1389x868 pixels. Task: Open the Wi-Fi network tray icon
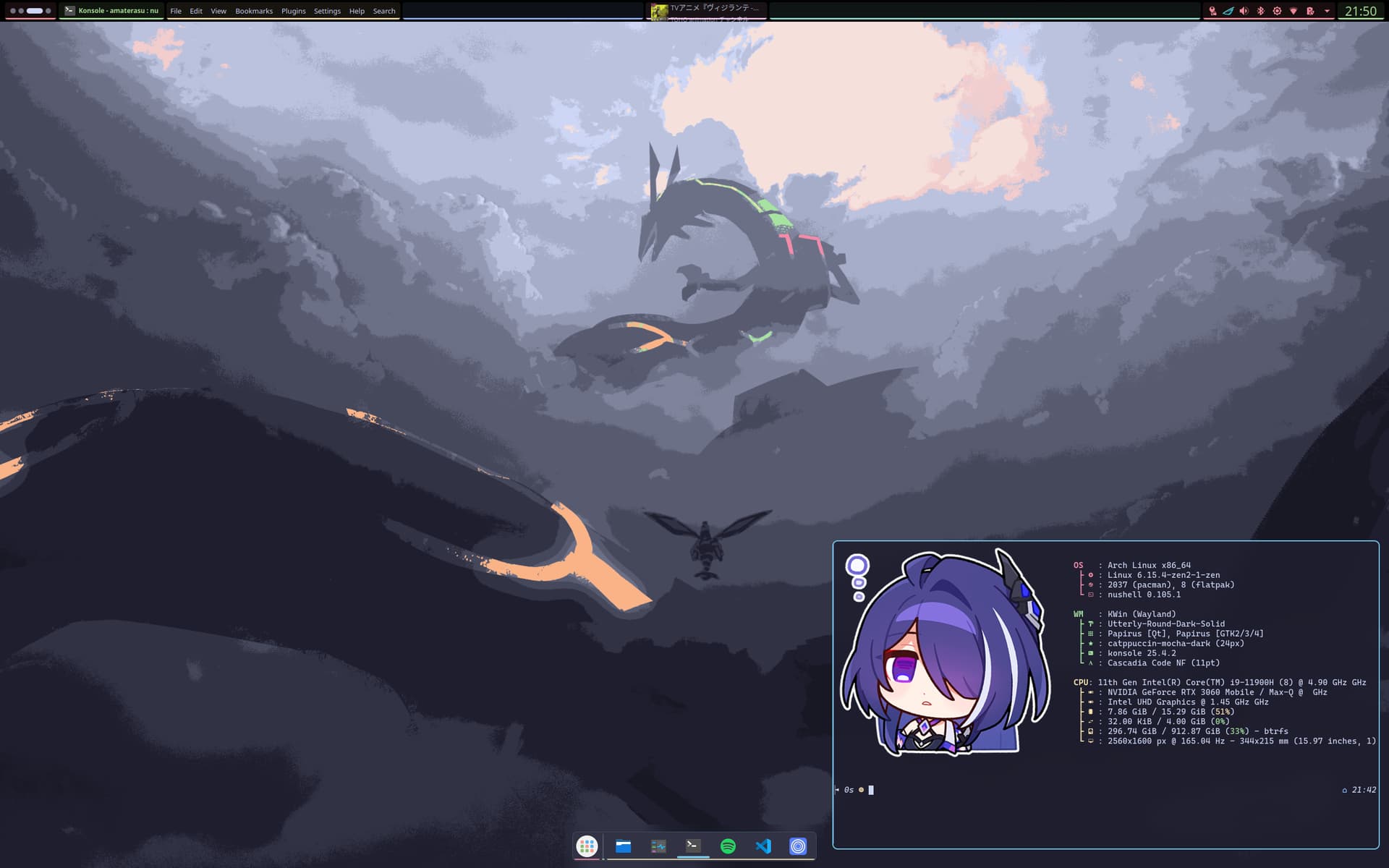coord(1294,11)
